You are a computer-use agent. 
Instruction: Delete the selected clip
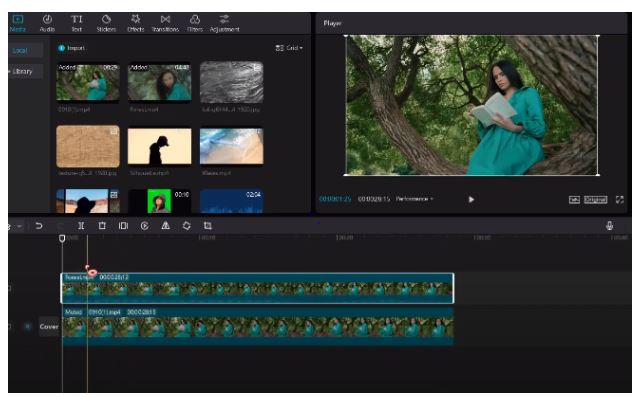click(x=102, y=226)
